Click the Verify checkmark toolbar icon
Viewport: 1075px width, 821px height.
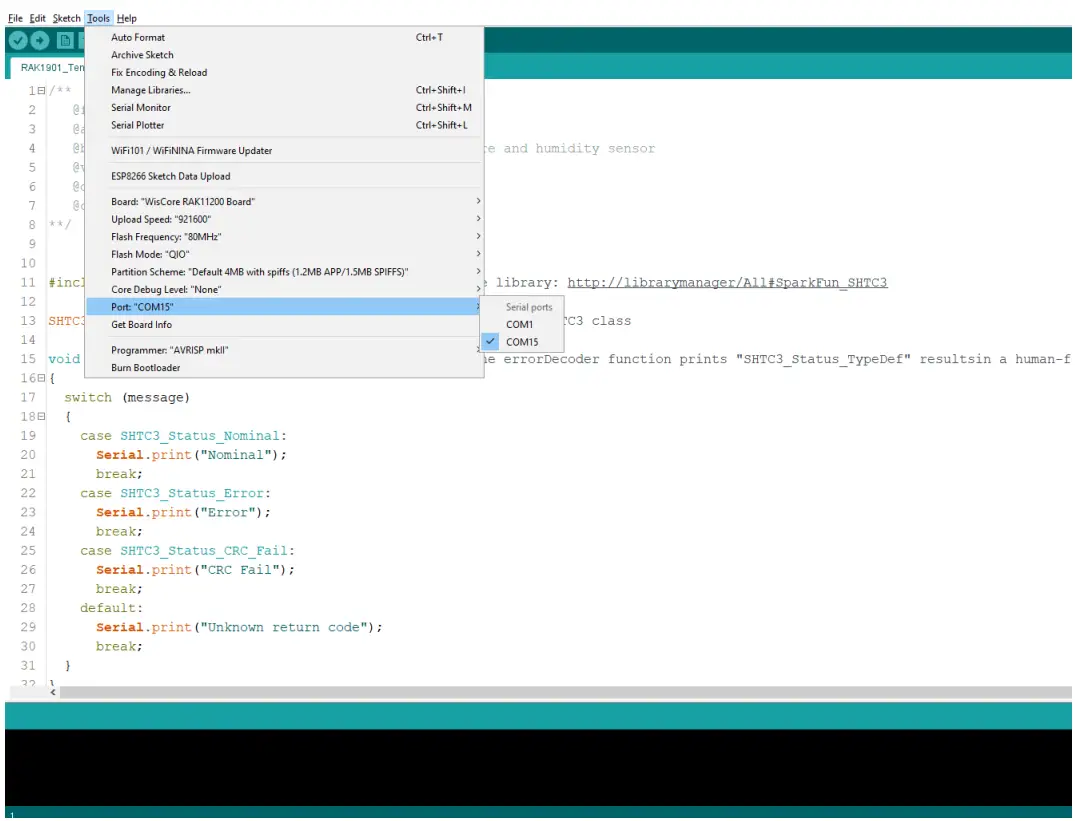[17, 40]
